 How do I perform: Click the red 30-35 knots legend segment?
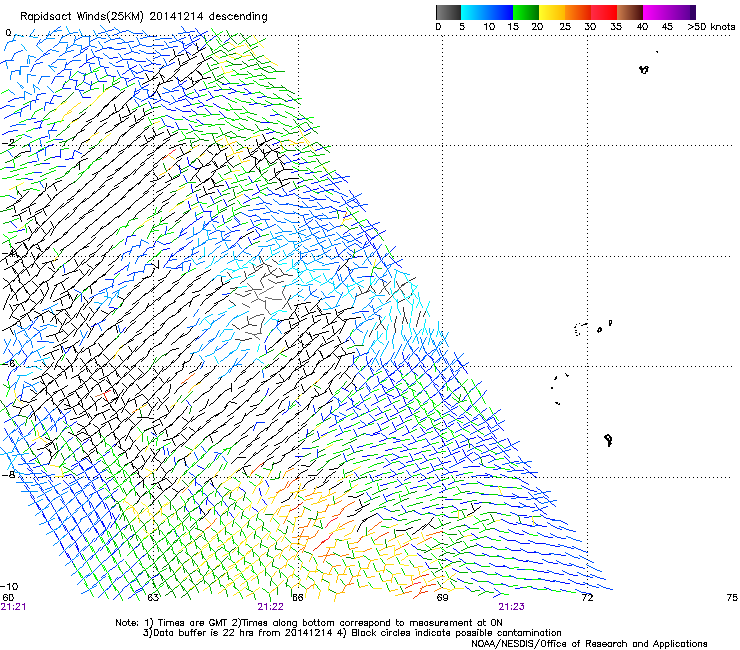coord(604,12)
